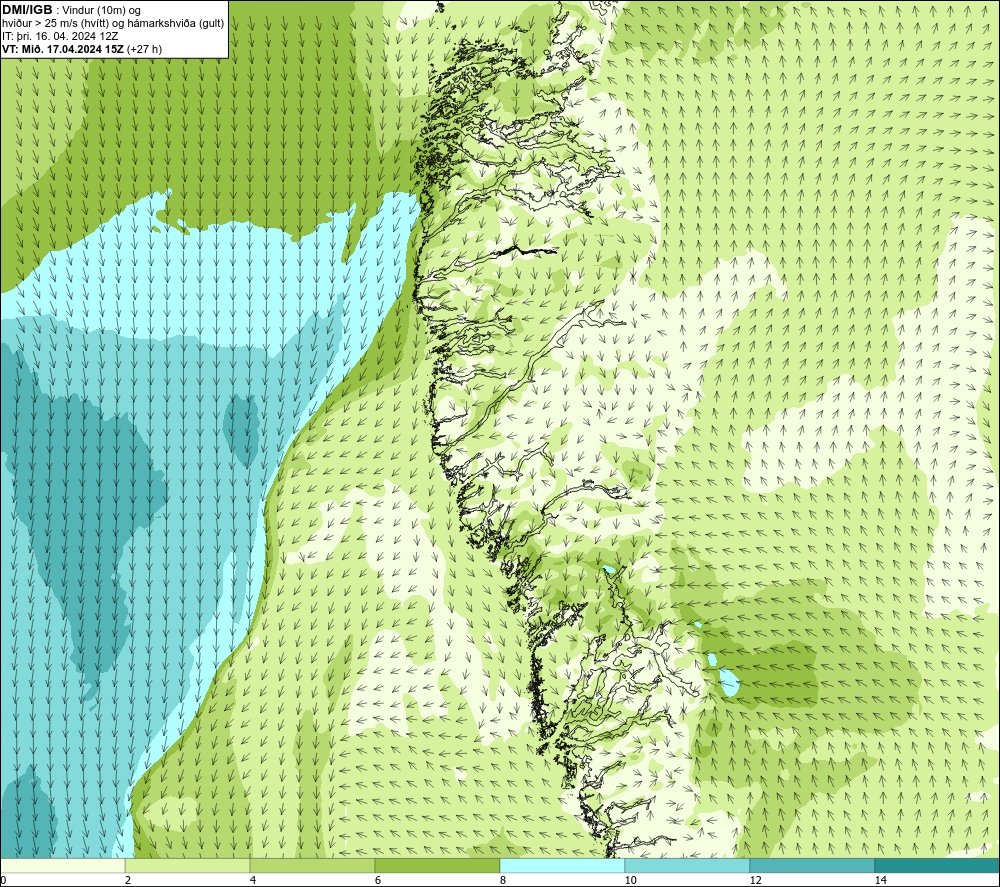The width and height of the screenshot is (1000, 887).
Task: Click the 4–6 m/s medium green swatch
Action: click(x=312, y=866)
